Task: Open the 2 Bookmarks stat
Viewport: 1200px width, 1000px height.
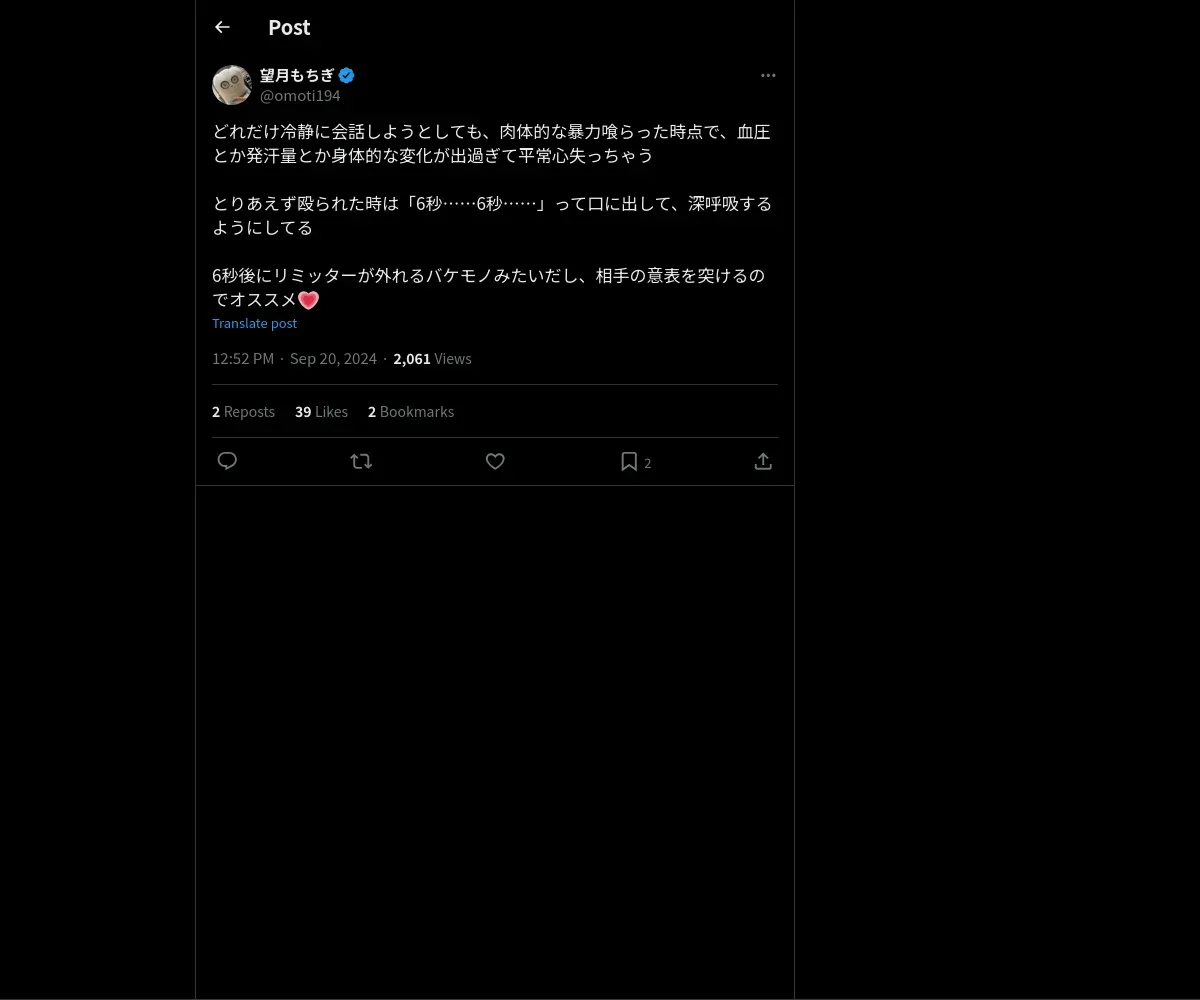Action: coord(411,412)
